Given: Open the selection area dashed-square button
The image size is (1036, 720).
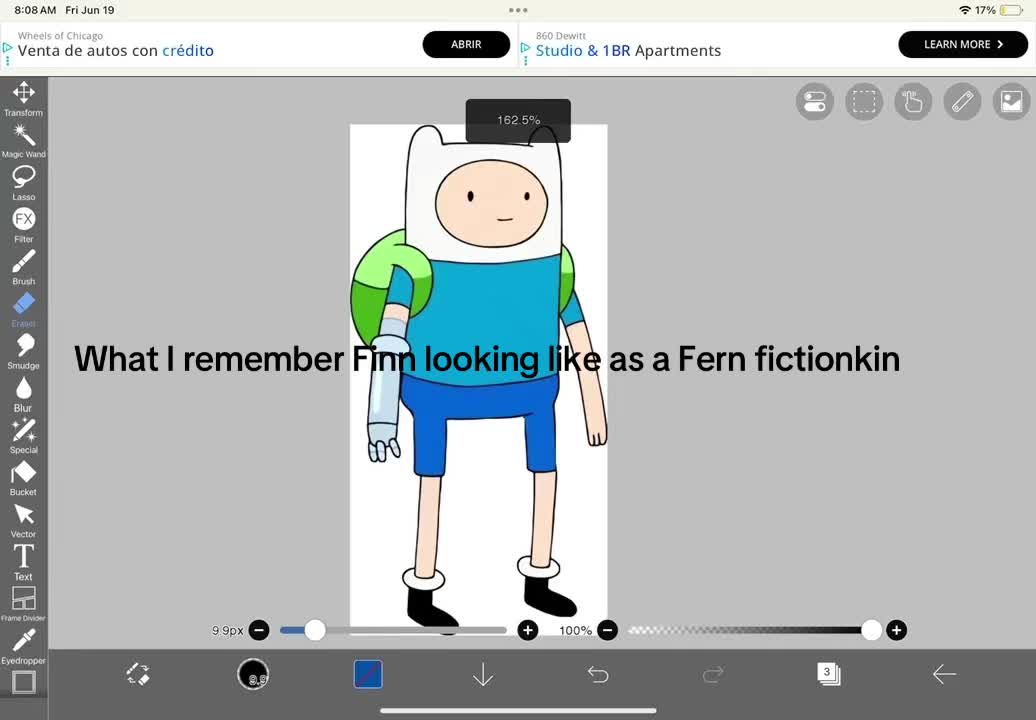Looking at the screenshot, I should tap(864, 102).
